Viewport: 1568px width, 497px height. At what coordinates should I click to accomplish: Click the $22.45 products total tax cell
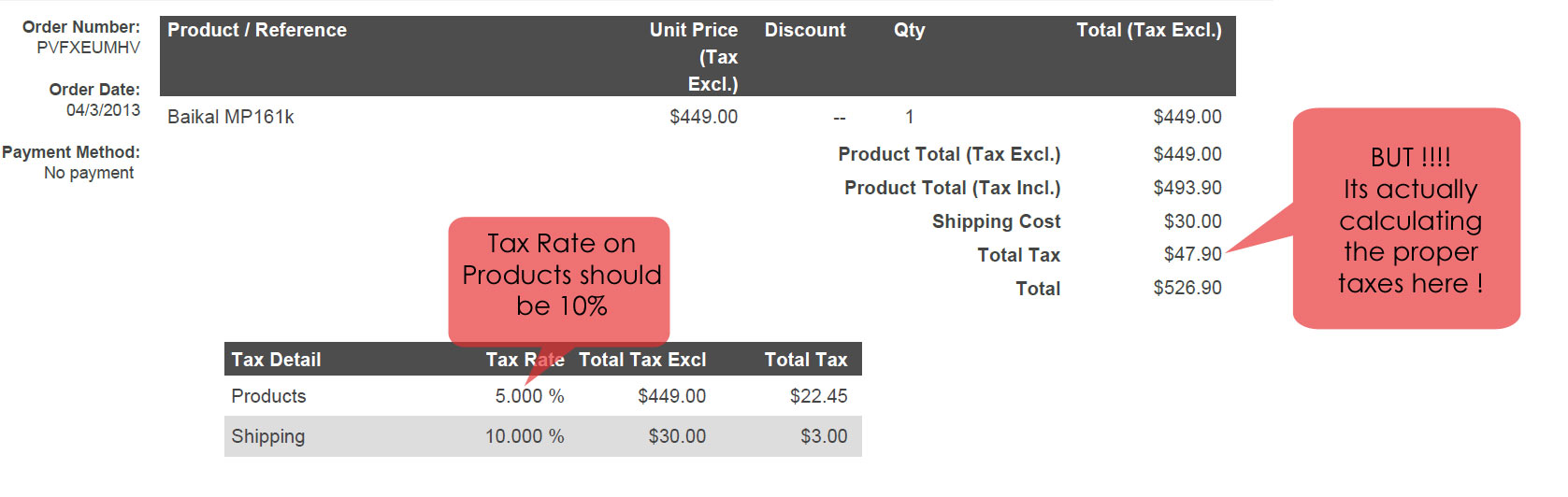click(x=818, y=396)
